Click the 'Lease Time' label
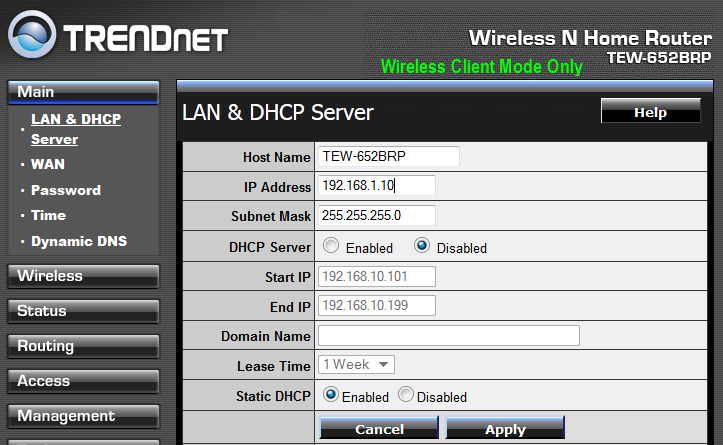This screenshot has width=723, height=445. 274,366
